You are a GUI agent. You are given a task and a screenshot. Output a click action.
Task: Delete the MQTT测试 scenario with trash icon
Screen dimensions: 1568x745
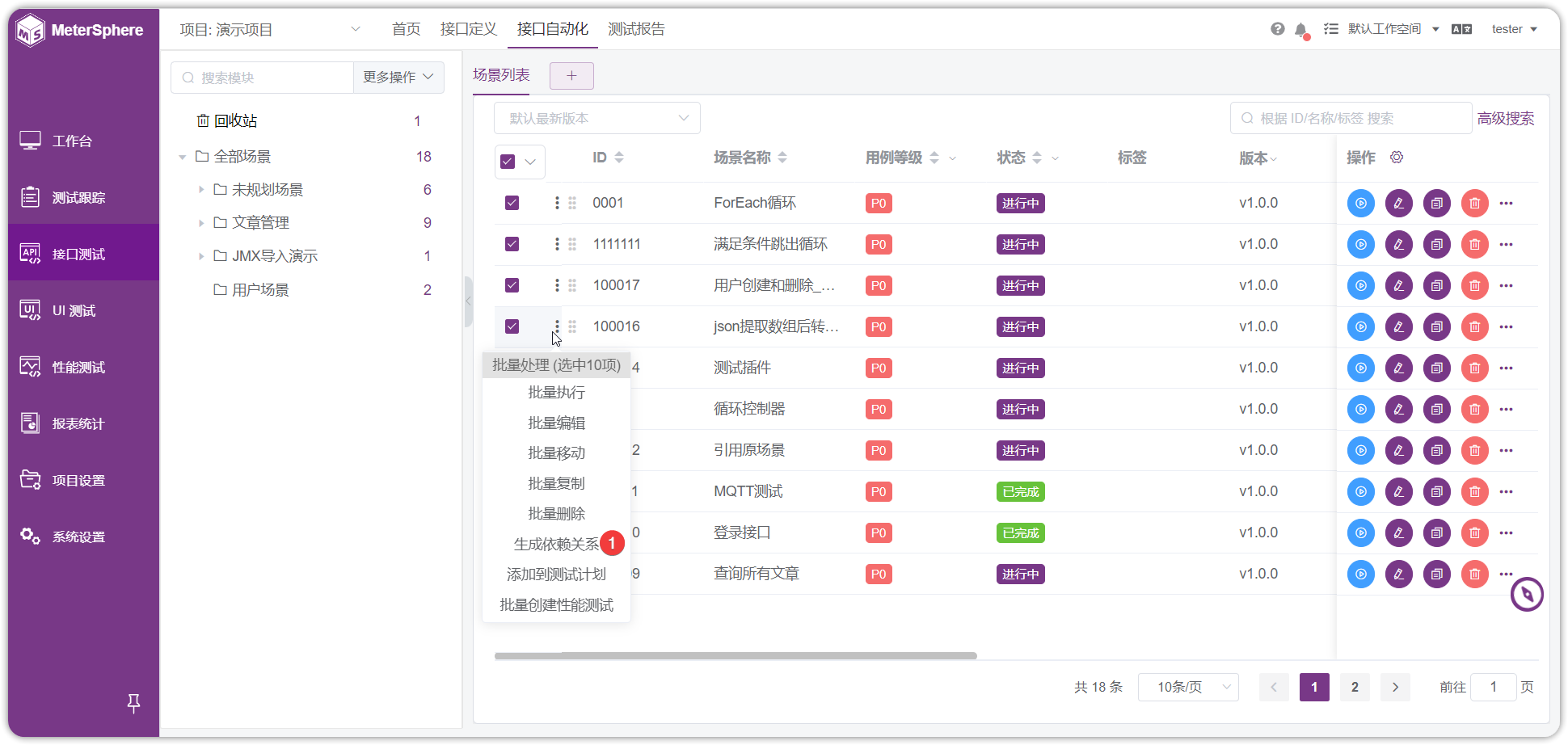point(1474,491)
